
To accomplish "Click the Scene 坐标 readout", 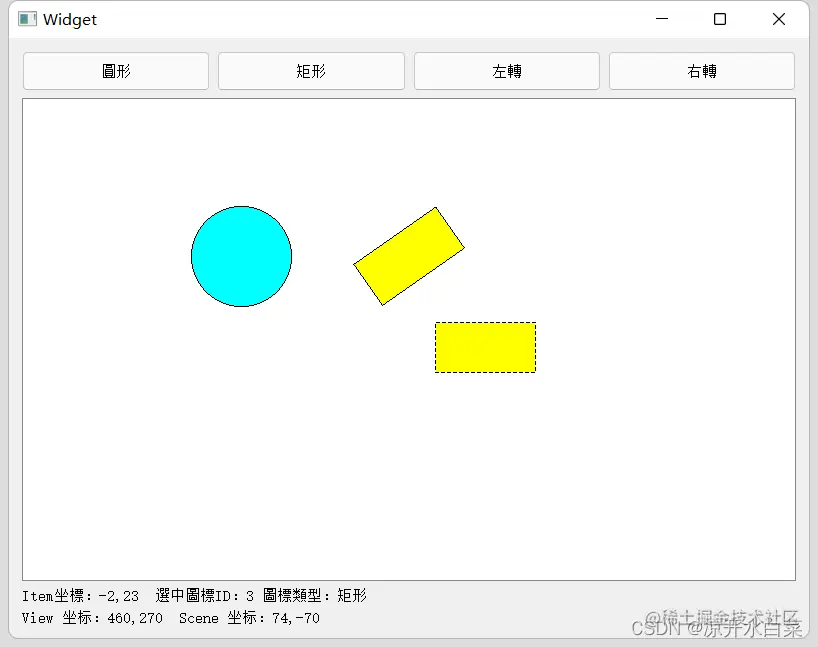I will tap(249, 618).
